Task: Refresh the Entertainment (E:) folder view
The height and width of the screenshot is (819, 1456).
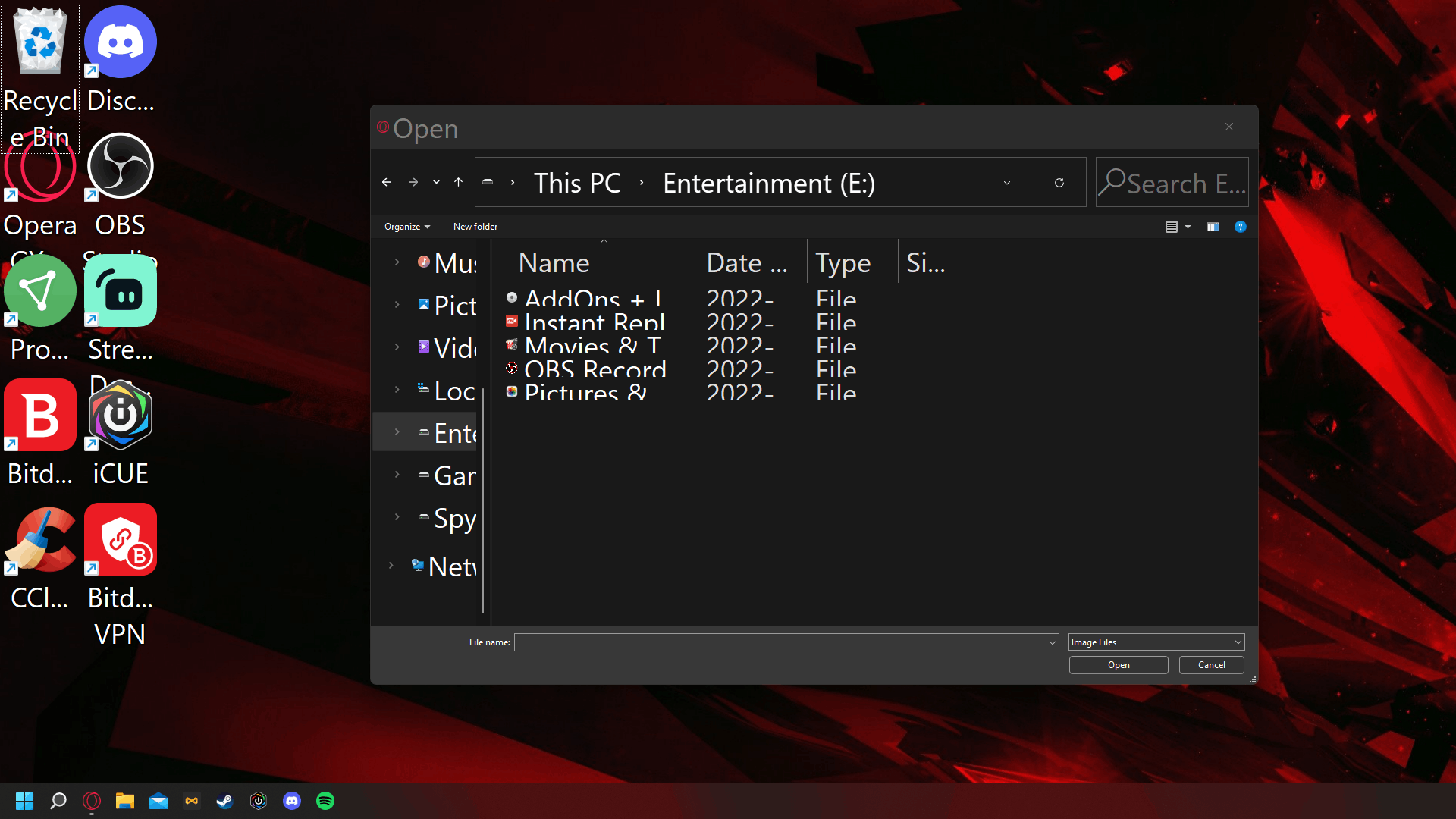Action: (1059, 183)
